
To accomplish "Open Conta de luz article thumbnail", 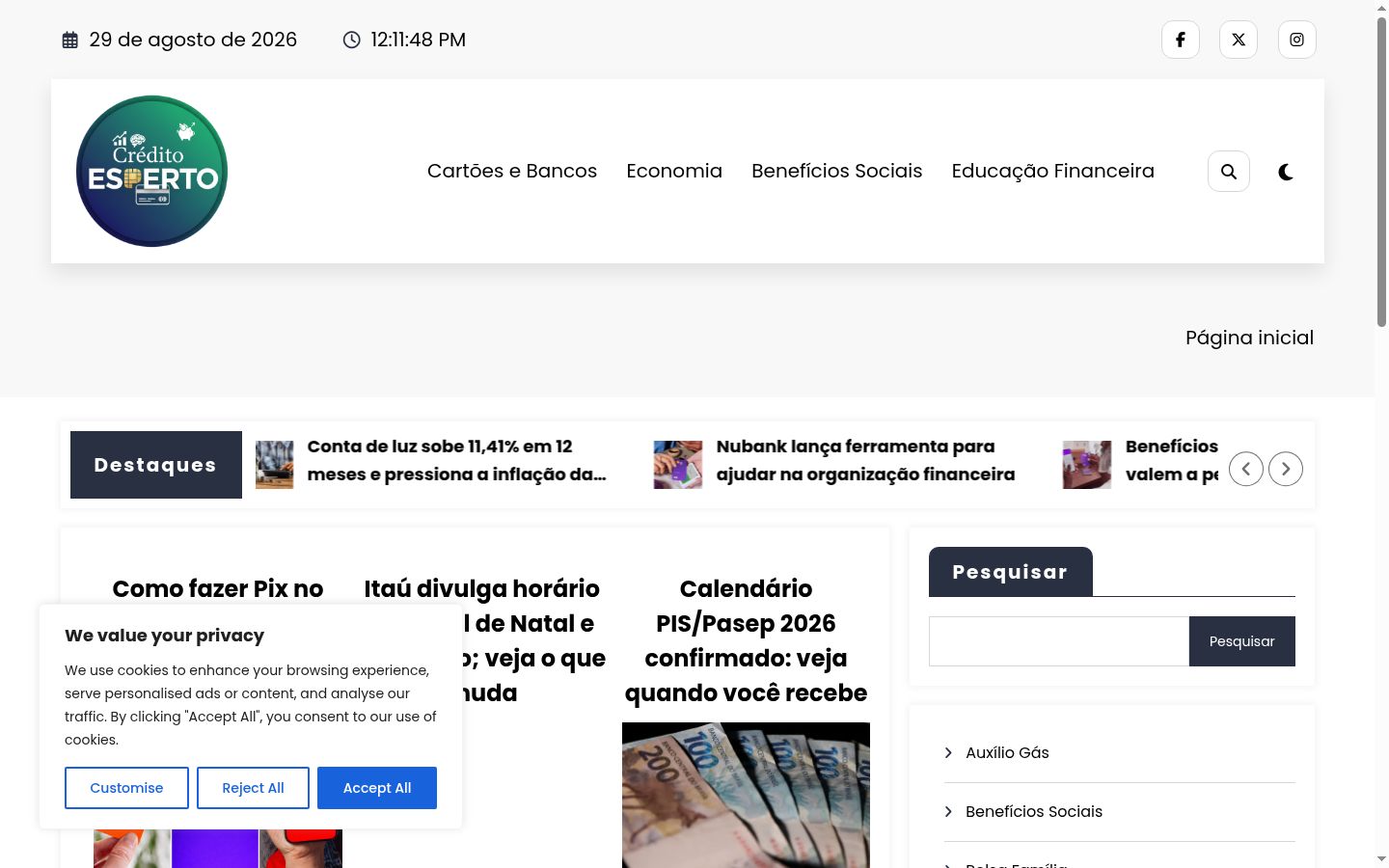I will point(274,465).
